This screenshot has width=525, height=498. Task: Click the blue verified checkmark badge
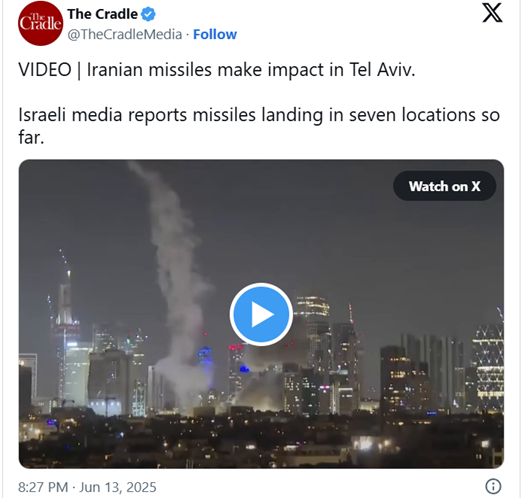(148, 14)
